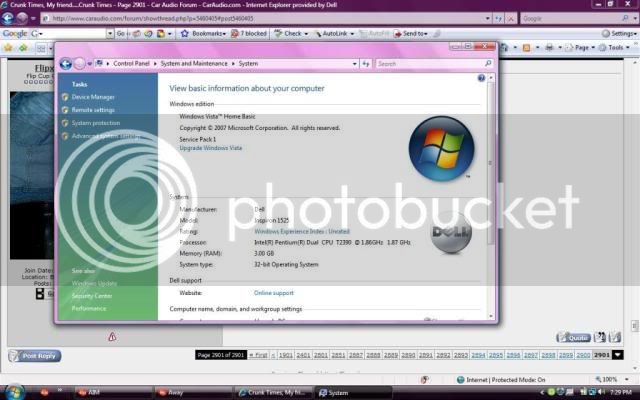Click Internet Explorer back button

tap(8, 18)
